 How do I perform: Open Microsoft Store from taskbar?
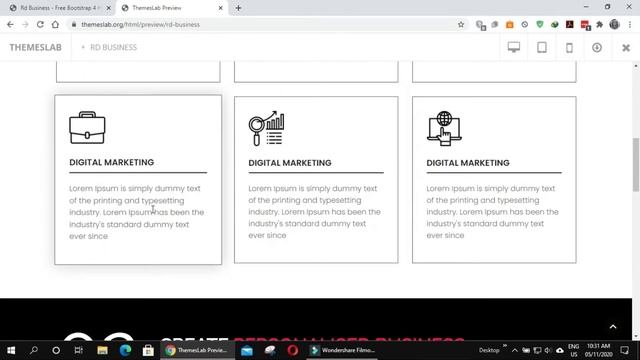(x=148, y=350)
